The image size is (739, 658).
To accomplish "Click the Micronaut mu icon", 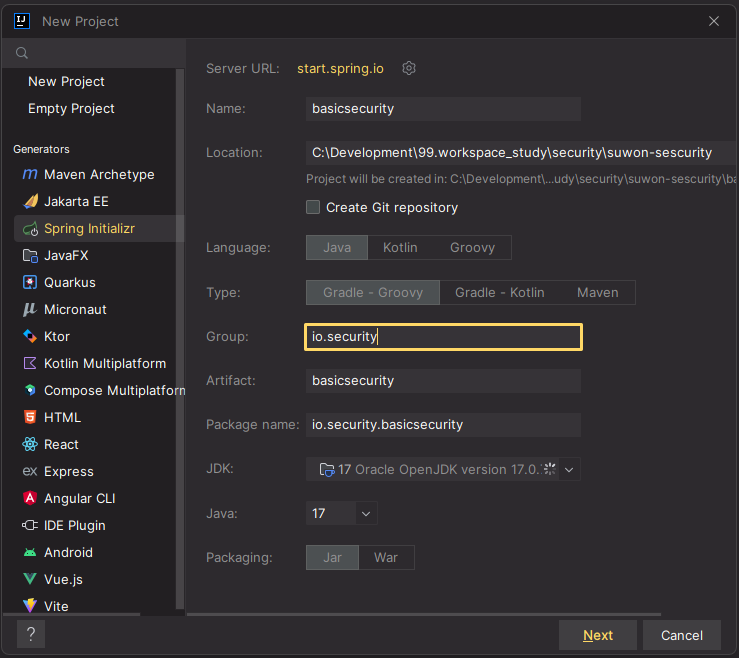I will point(30,309).
